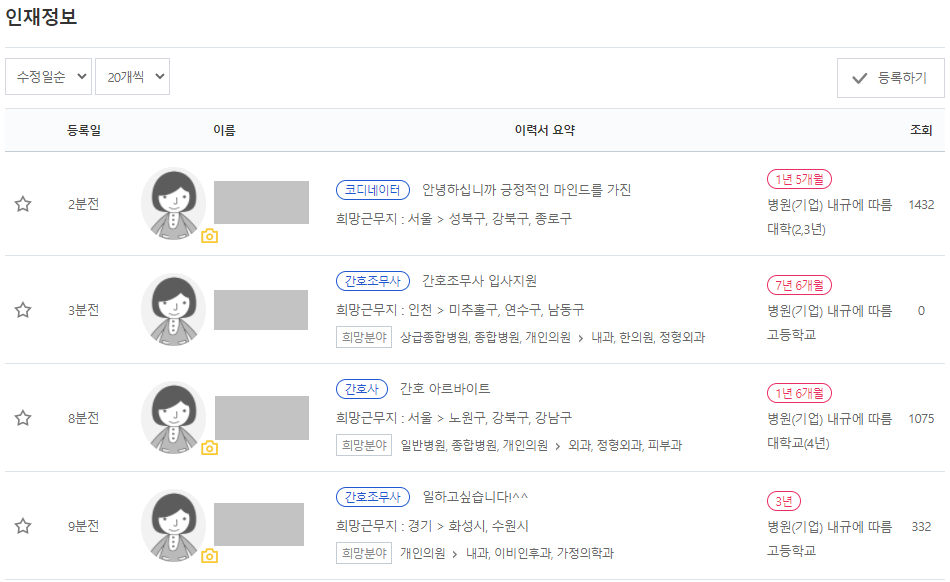Toggle the favorite star on the second listing
This screenshot has height=582, width=950.
click(21, 310)
